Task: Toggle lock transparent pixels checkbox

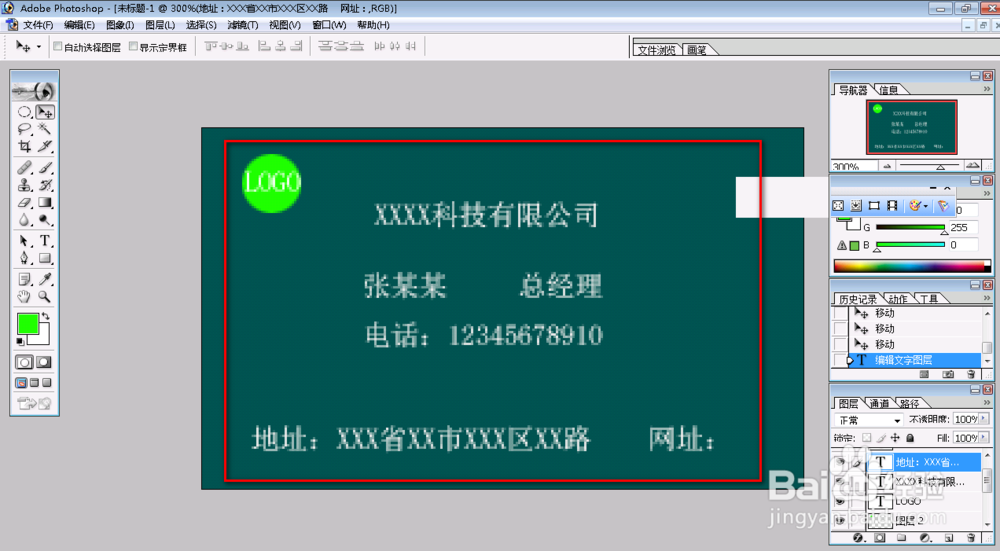Action: pyautogui.click(x=867, y=437)
